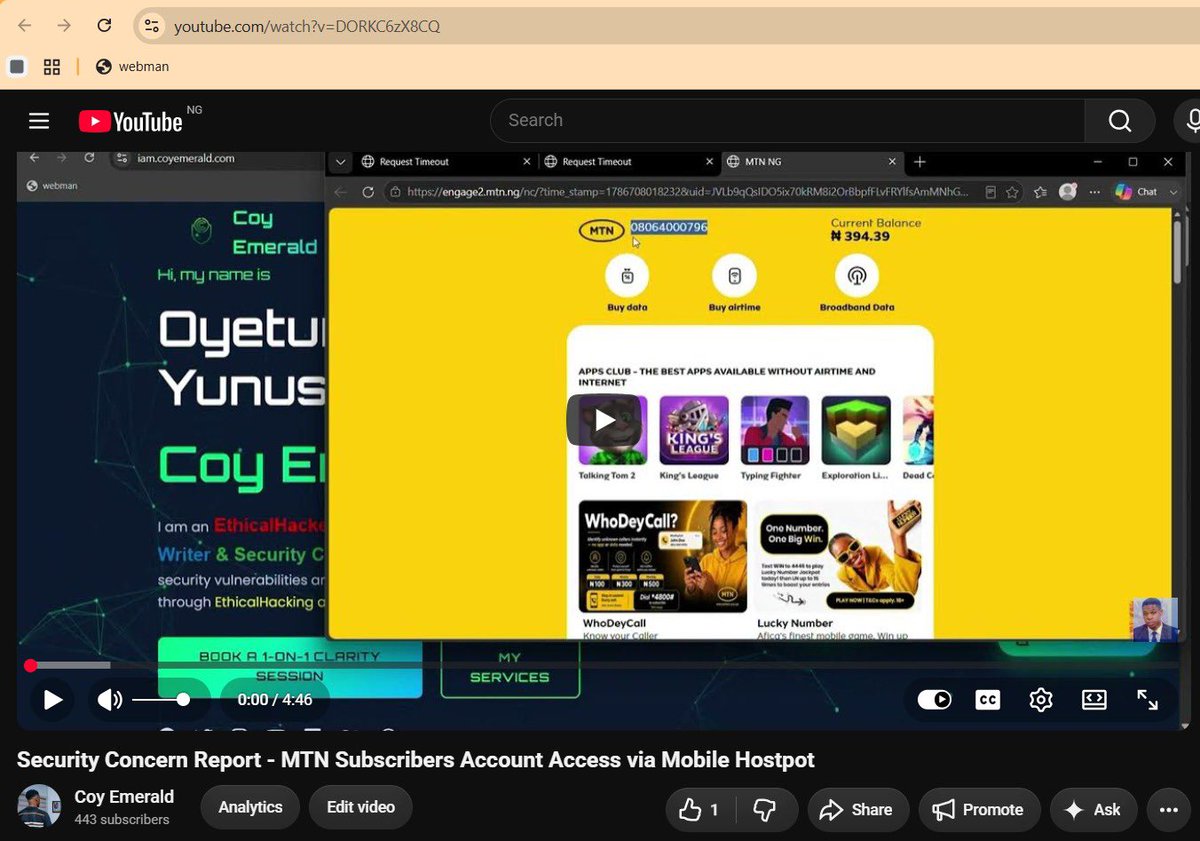Go to YouTube home via logo

(131, 121)
